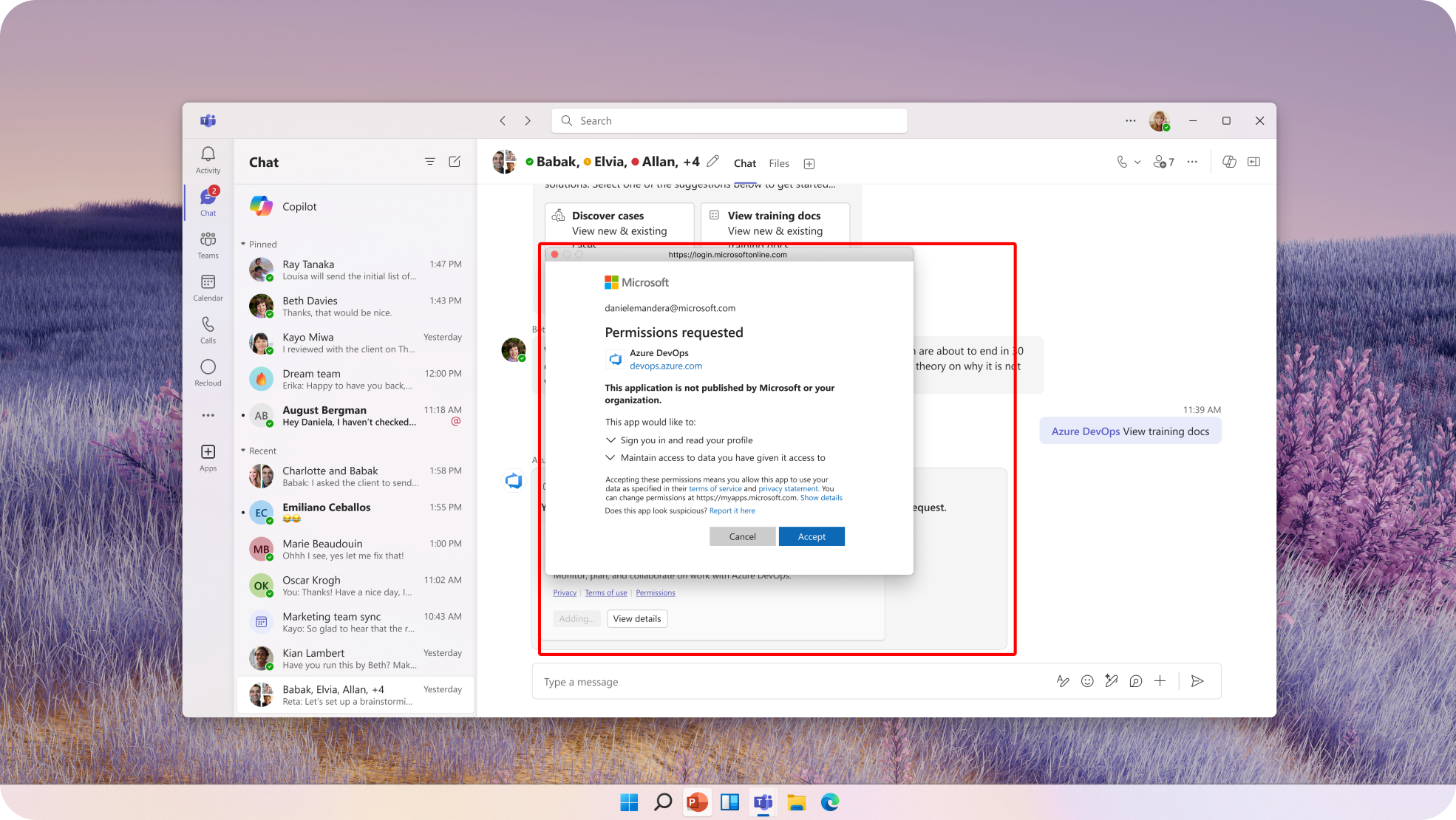Add a tab with plus icon

click(809, 164)
